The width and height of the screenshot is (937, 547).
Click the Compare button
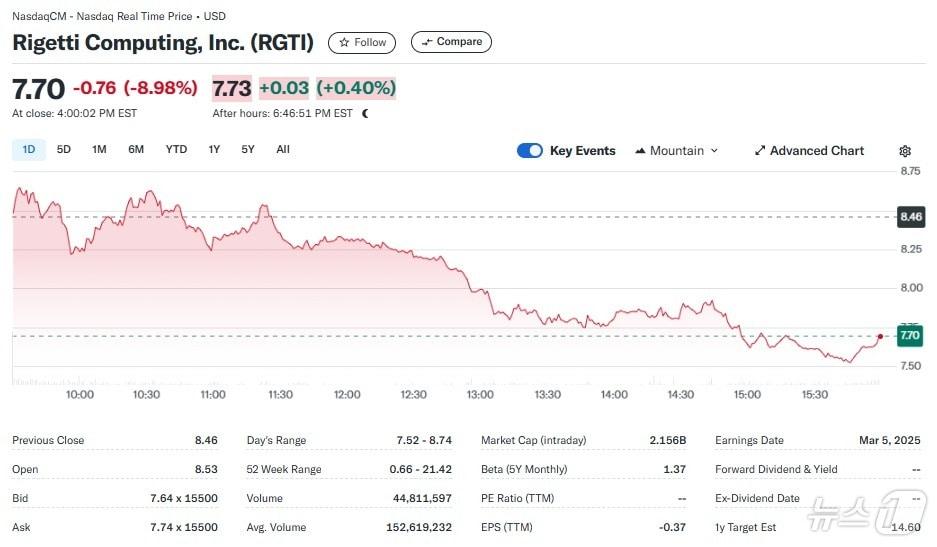click(451, 42)
